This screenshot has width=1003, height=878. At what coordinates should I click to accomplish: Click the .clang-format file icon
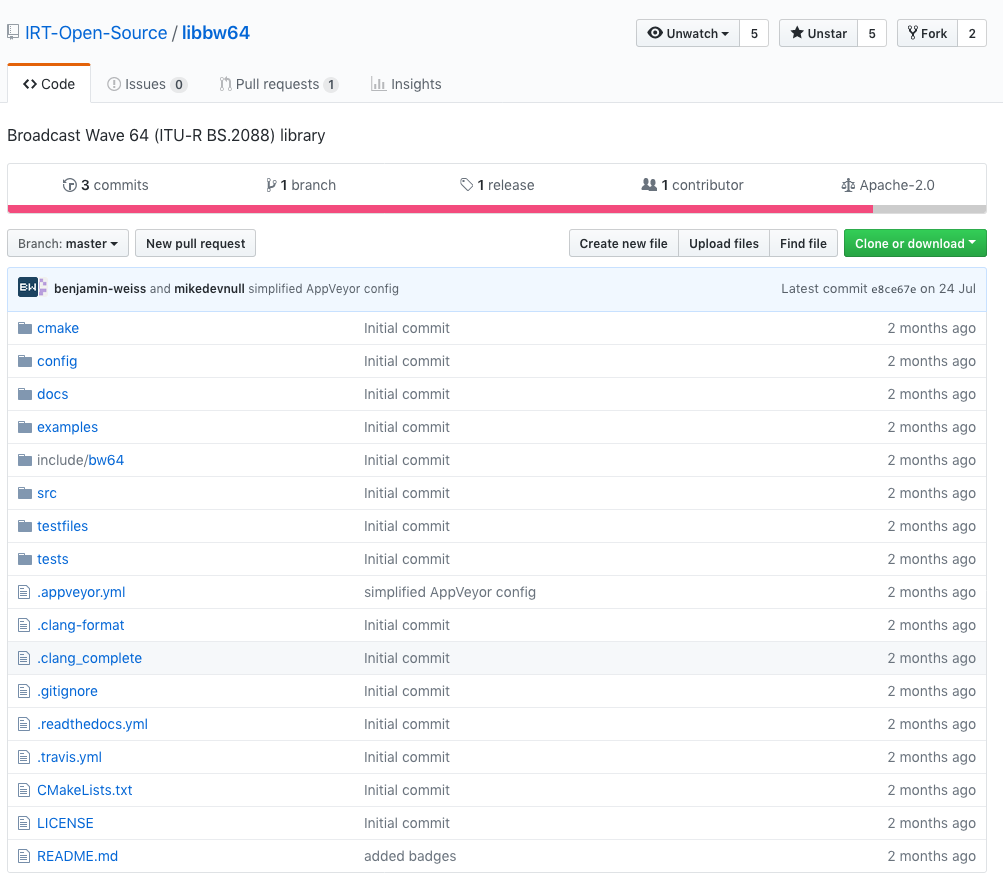24,625
